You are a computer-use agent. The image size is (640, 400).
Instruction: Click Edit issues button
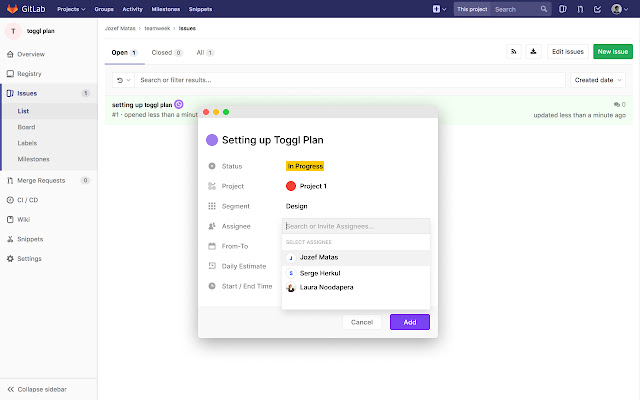coord(567,51)
